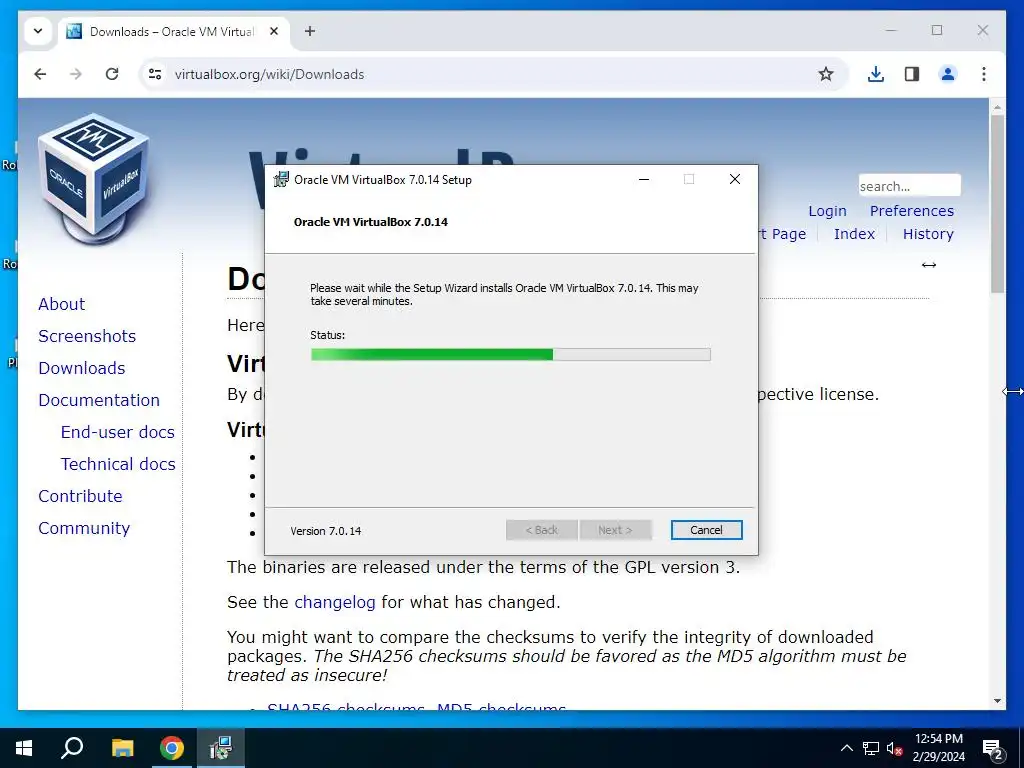The height and width of the screenshot is (768, 1024).
Task: Open Chrome side panel icon
Action: 912,74
